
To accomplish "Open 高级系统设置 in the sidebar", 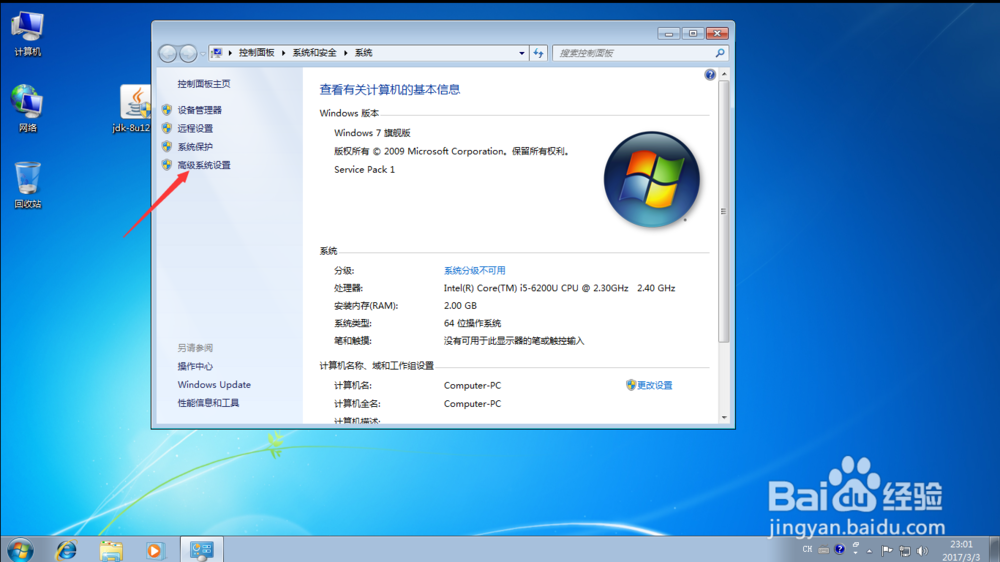I will pos(204,165).
